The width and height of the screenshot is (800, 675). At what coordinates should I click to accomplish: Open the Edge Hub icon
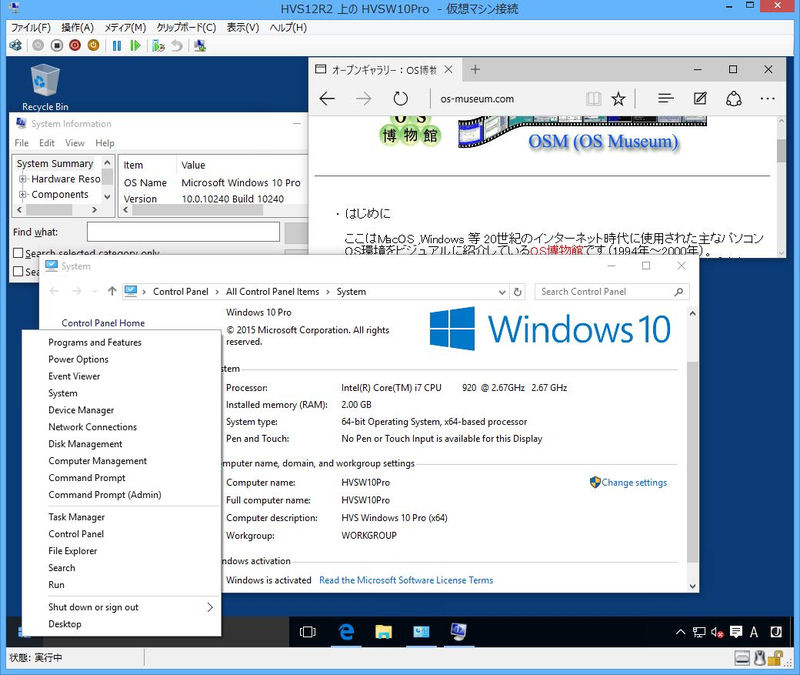(665, 98)
